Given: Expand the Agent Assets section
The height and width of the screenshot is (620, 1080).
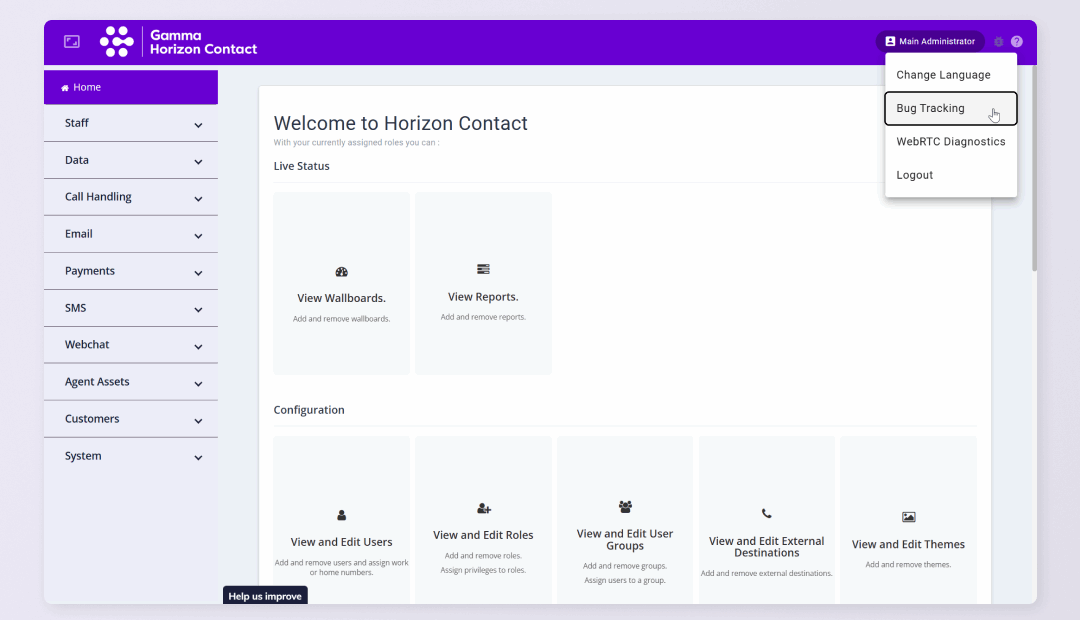Looking at the screenshot, I should pyautogui.click(x=131, y=382).
